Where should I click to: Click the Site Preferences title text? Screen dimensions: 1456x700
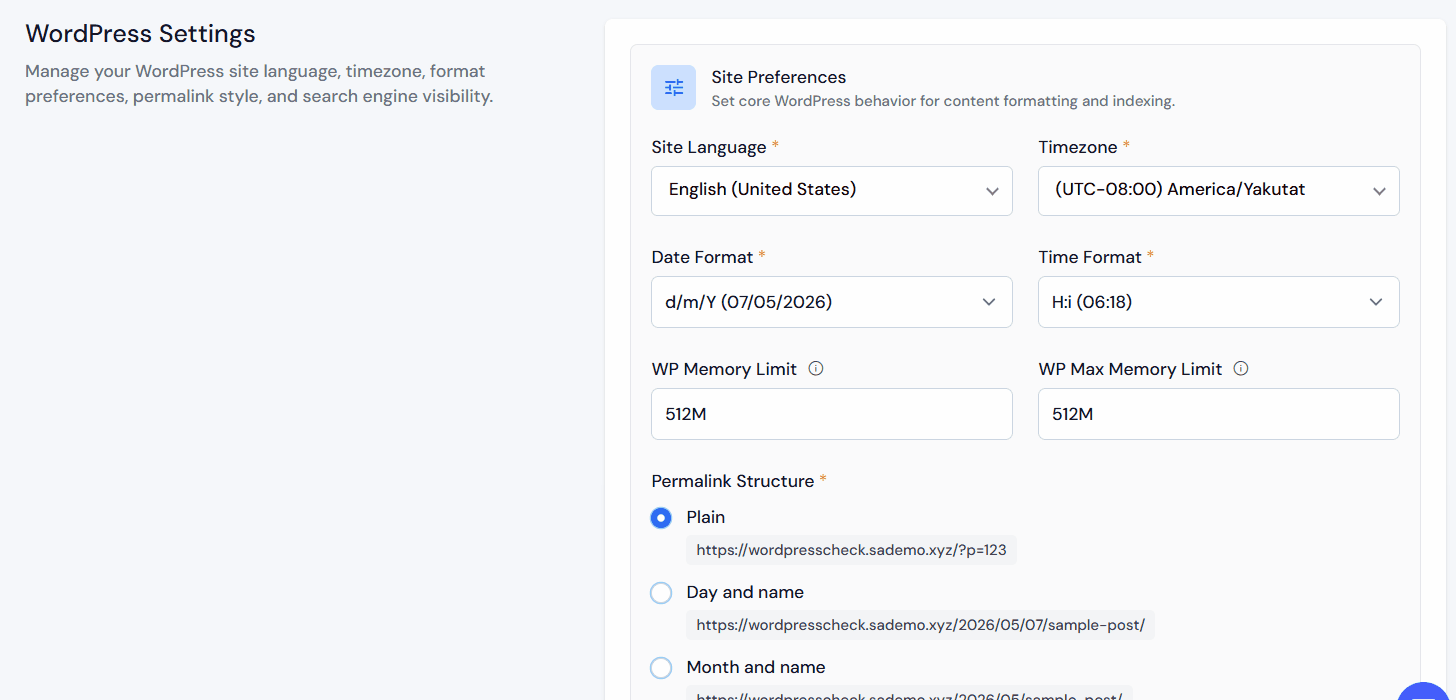[779, 77]
